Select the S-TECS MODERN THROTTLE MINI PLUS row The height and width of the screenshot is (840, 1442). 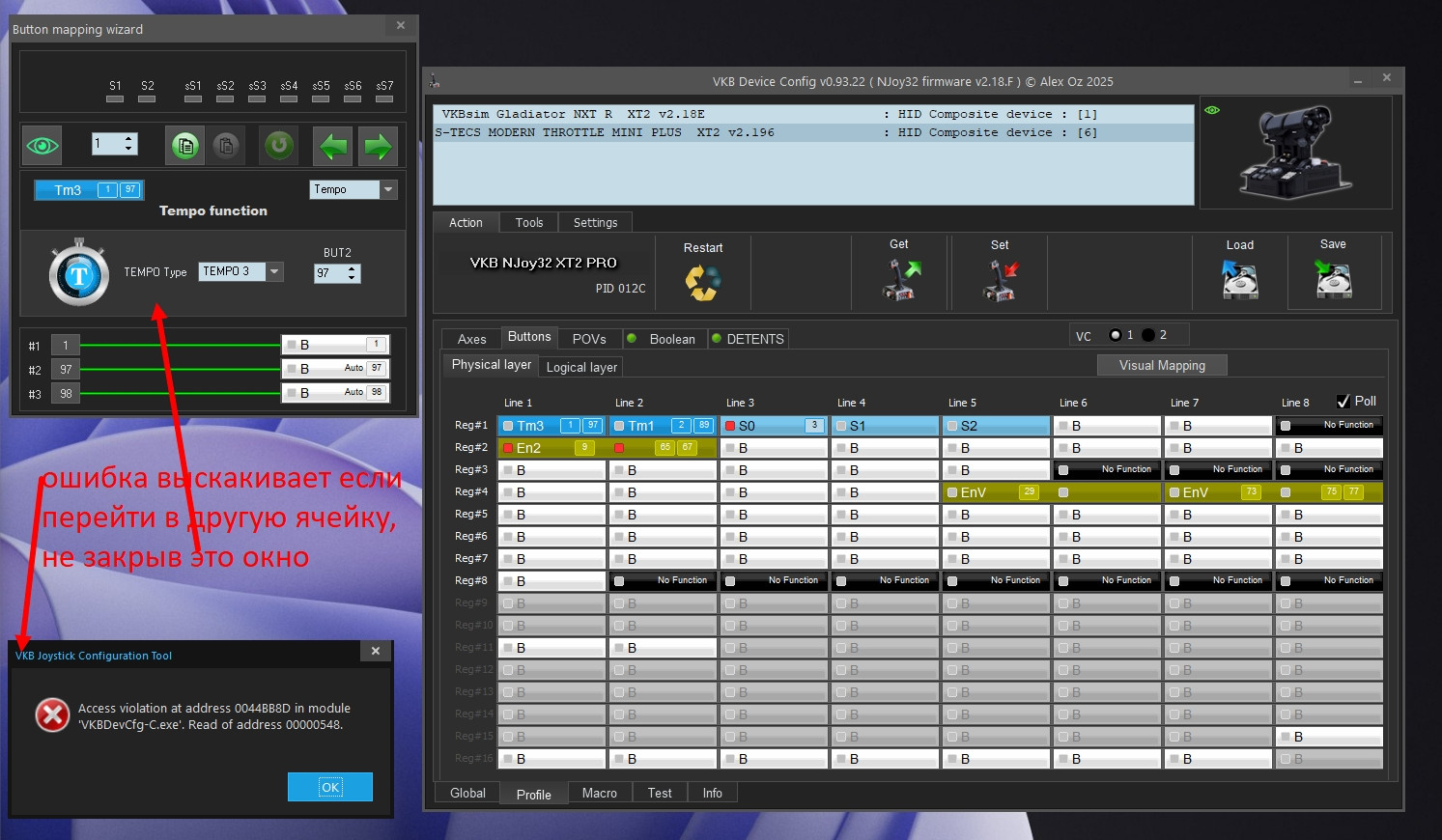point(813,132)
